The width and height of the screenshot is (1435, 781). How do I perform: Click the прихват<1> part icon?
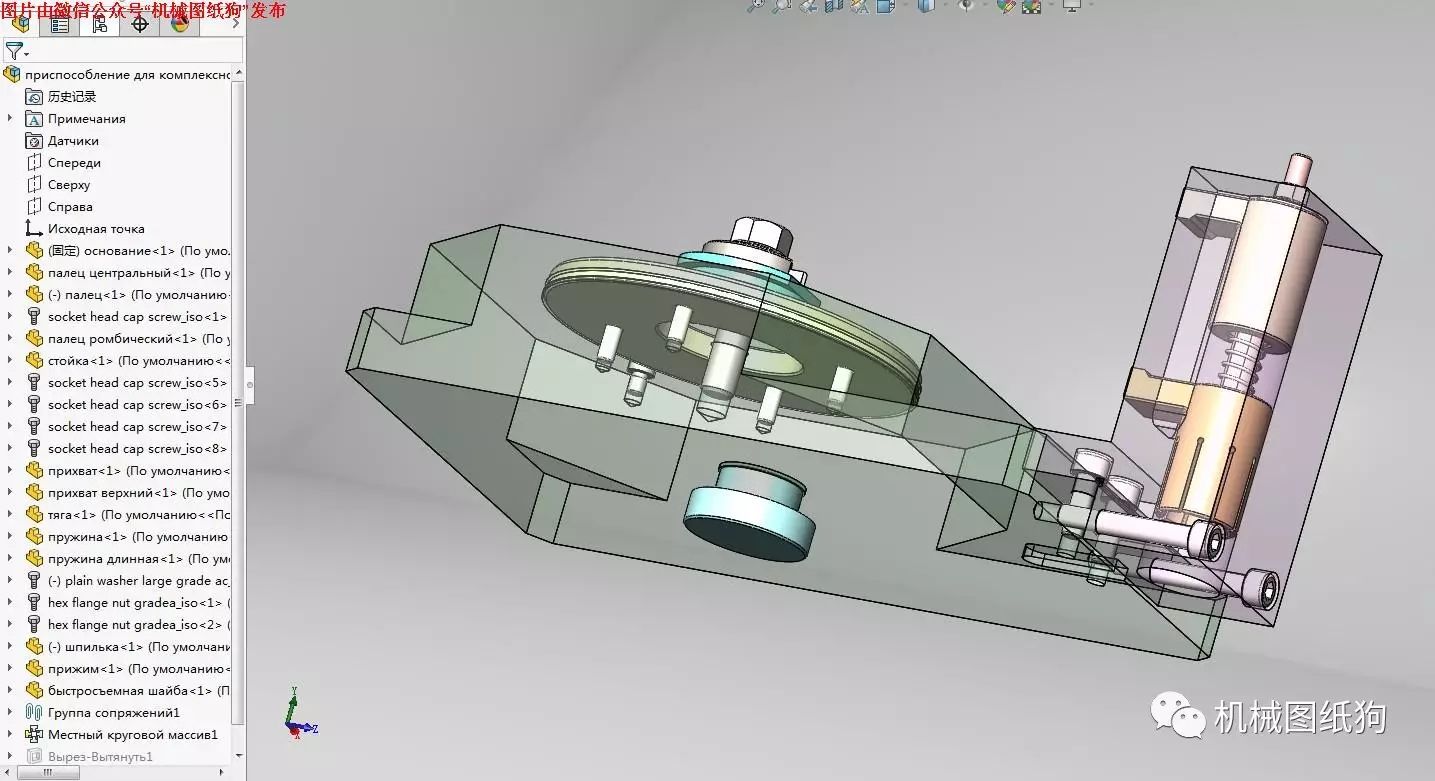[x=34, y=471]
